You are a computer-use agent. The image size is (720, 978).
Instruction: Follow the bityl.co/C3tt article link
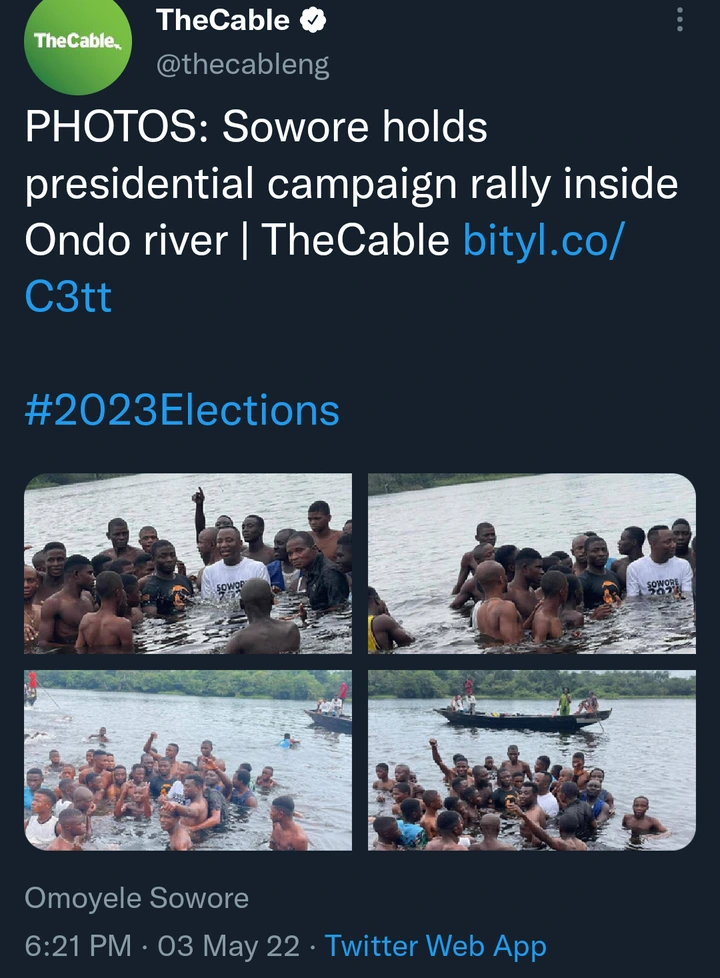pos(540,240)
